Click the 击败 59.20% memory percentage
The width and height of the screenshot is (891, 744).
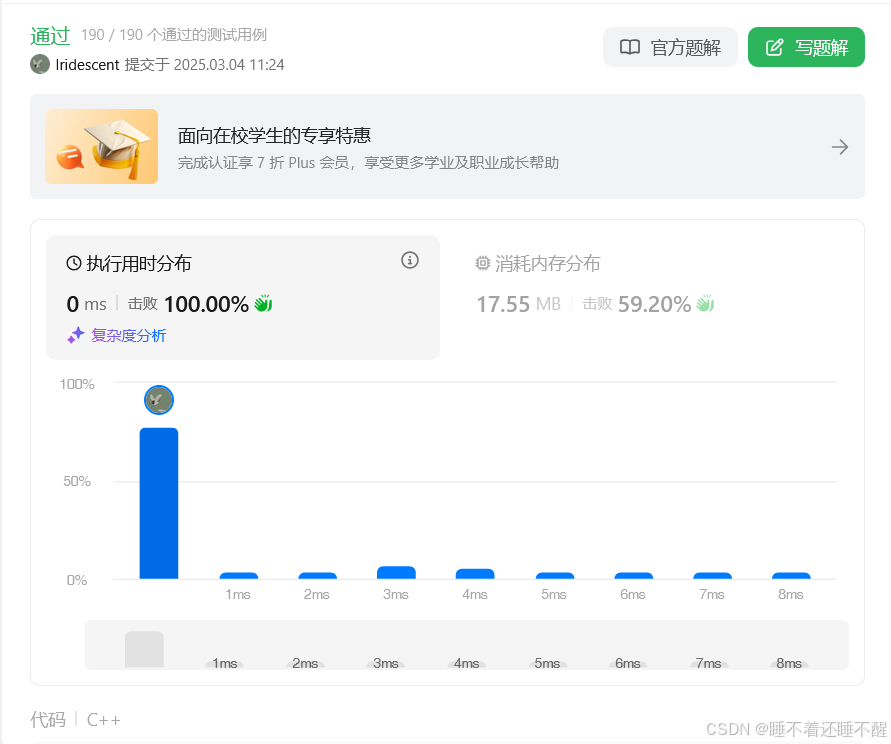pyautogui.click(x=637, y=304)
